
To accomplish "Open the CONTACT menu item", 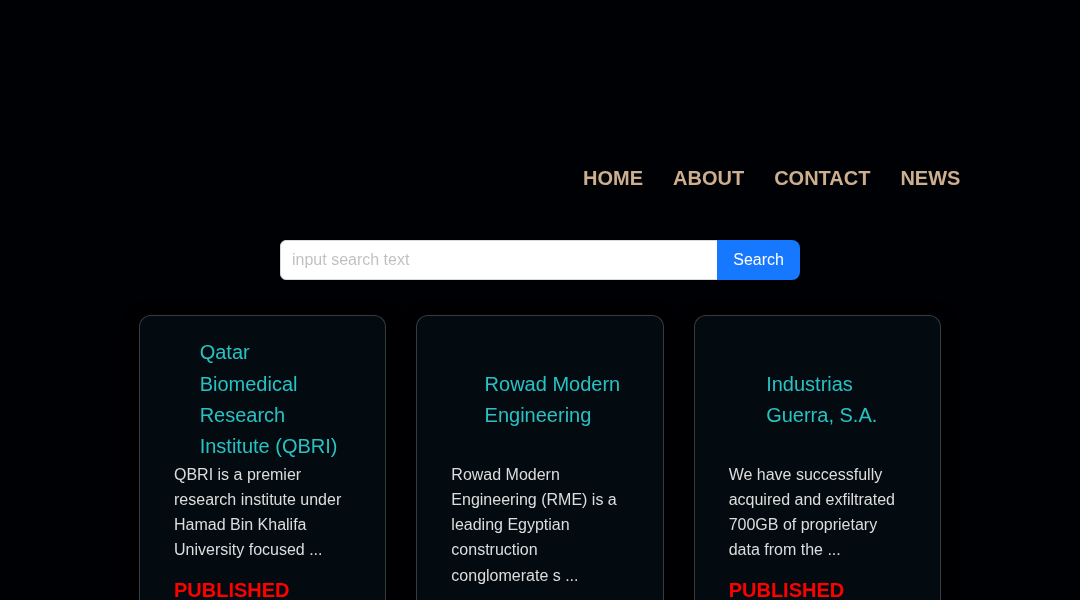I will coord(822,178).
